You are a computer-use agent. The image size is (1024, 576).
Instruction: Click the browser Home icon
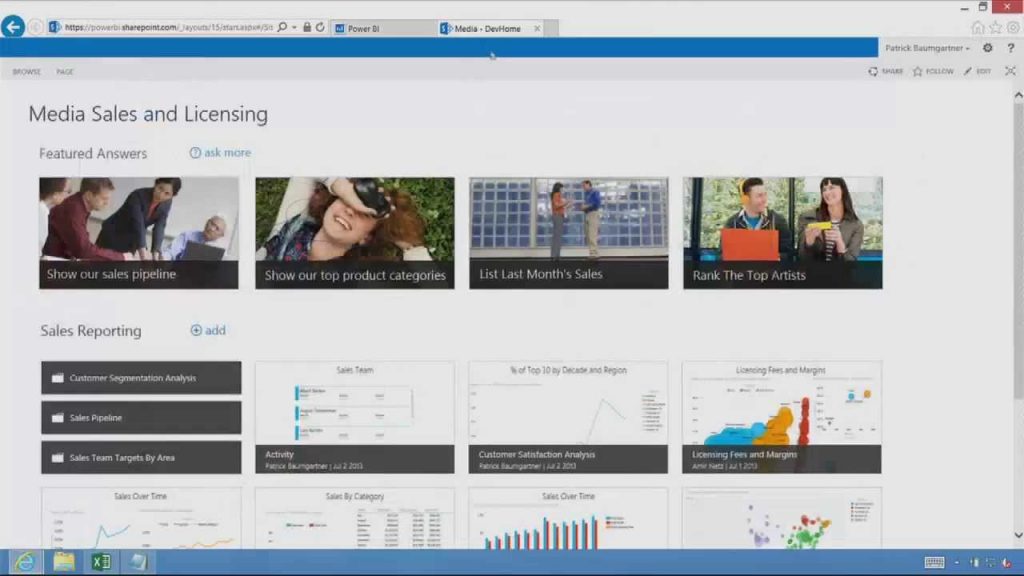[x=977, y=27]
